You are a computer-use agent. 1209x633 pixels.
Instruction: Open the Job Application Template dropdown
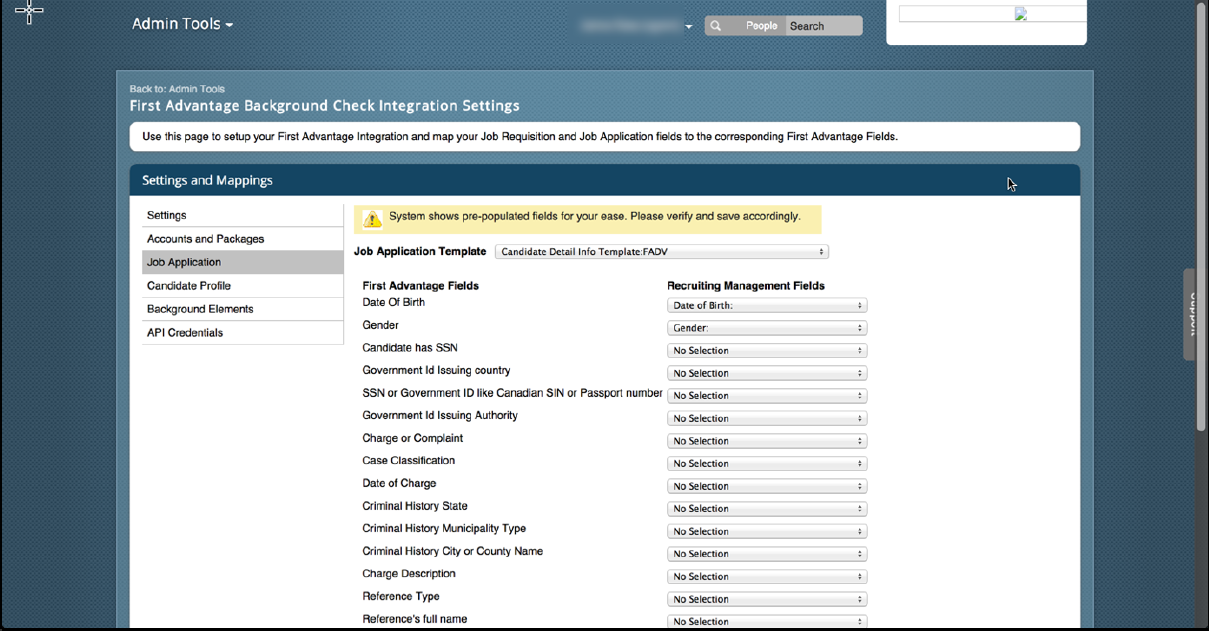(x=662, y=252)
